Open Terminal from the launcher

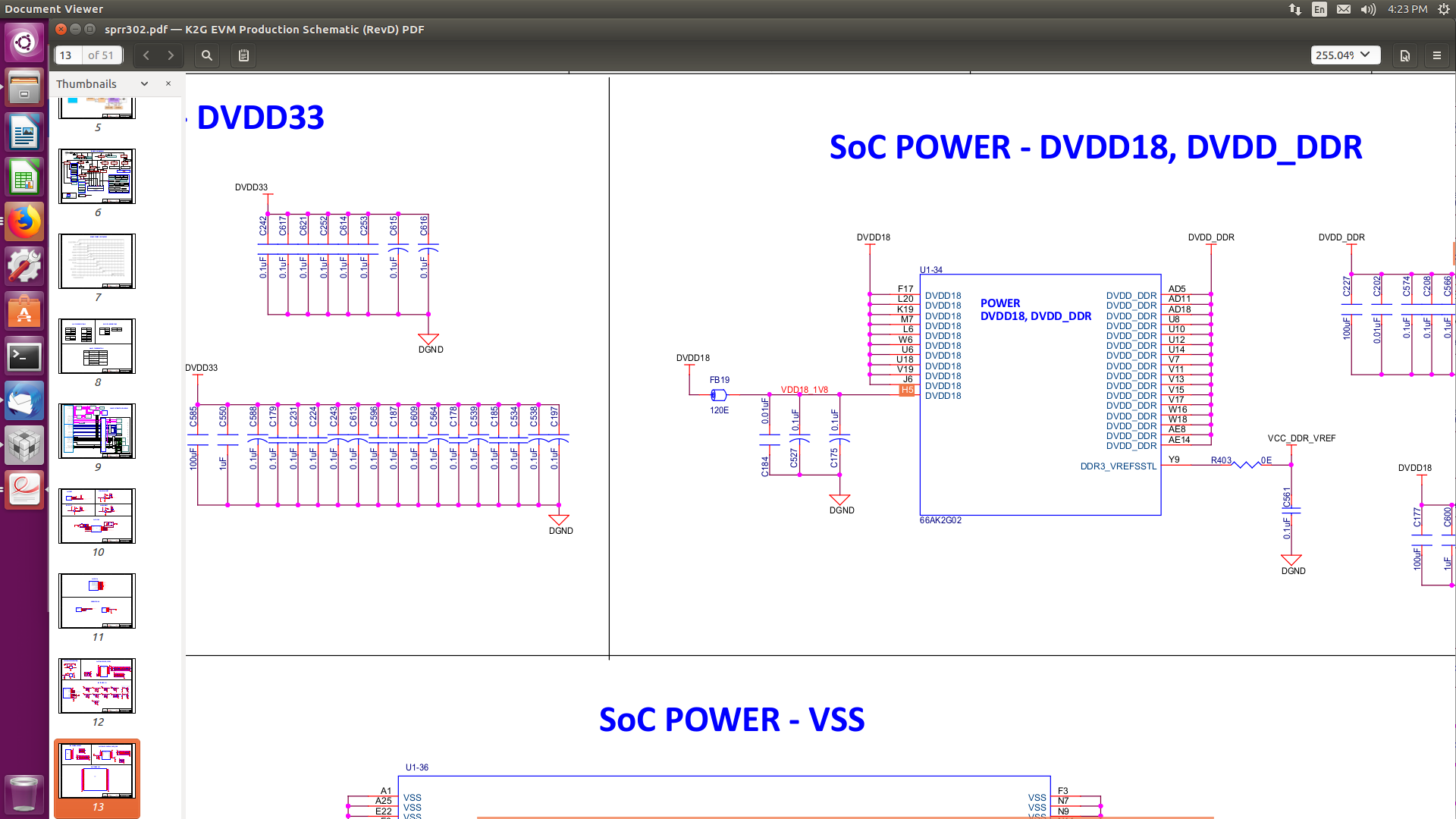24,356
